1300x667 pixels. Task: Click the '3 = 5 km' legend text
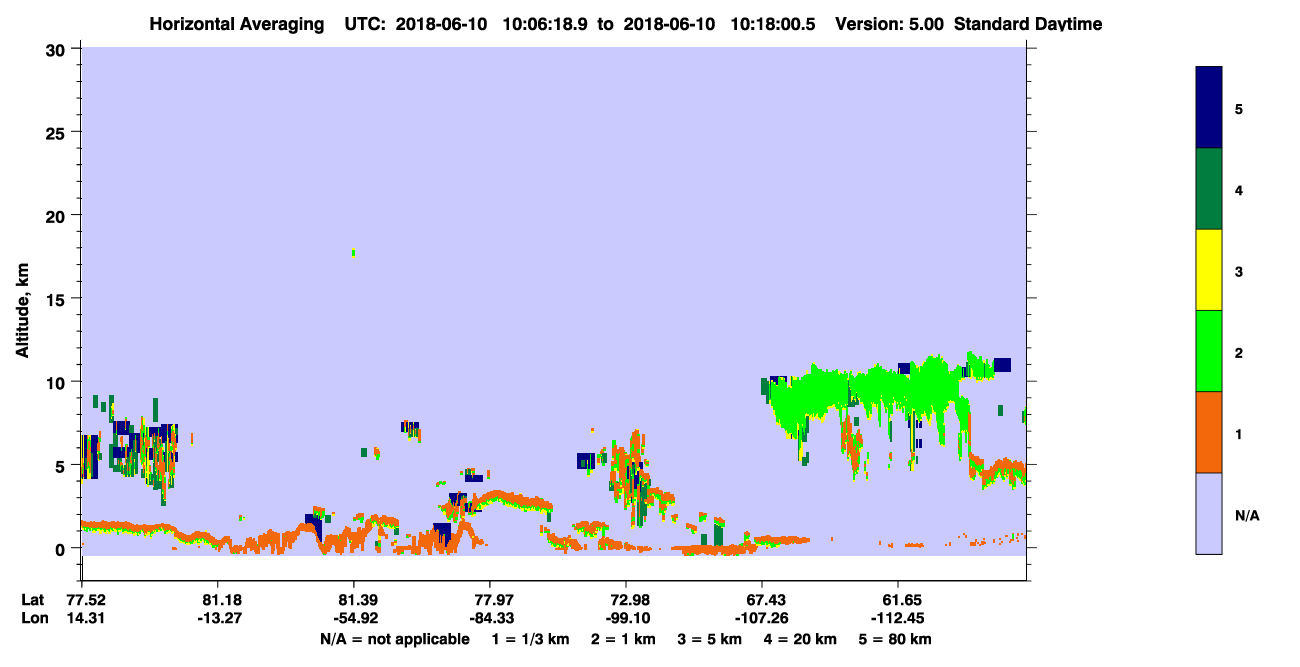click(710, 639)
